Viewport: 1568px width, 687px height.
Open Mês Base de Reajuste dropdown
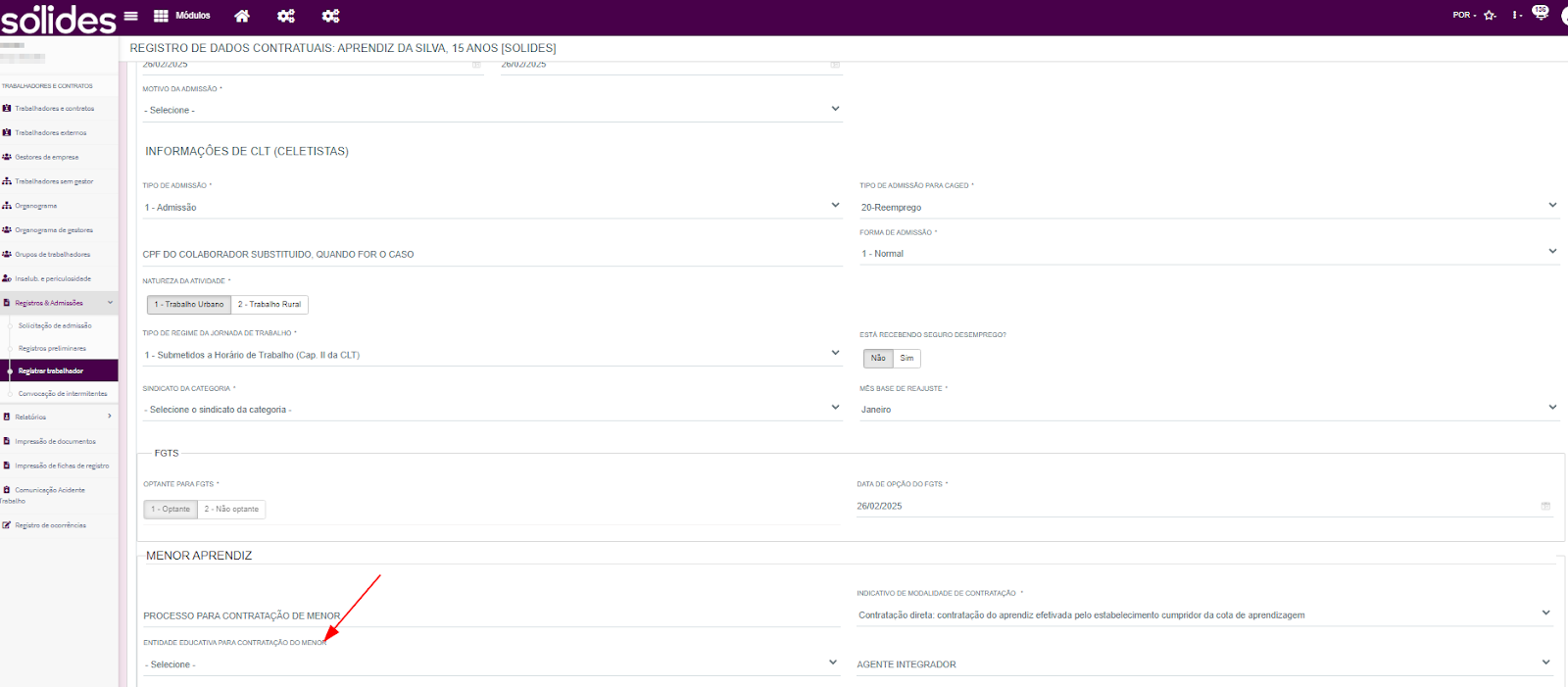(1207, 410)
